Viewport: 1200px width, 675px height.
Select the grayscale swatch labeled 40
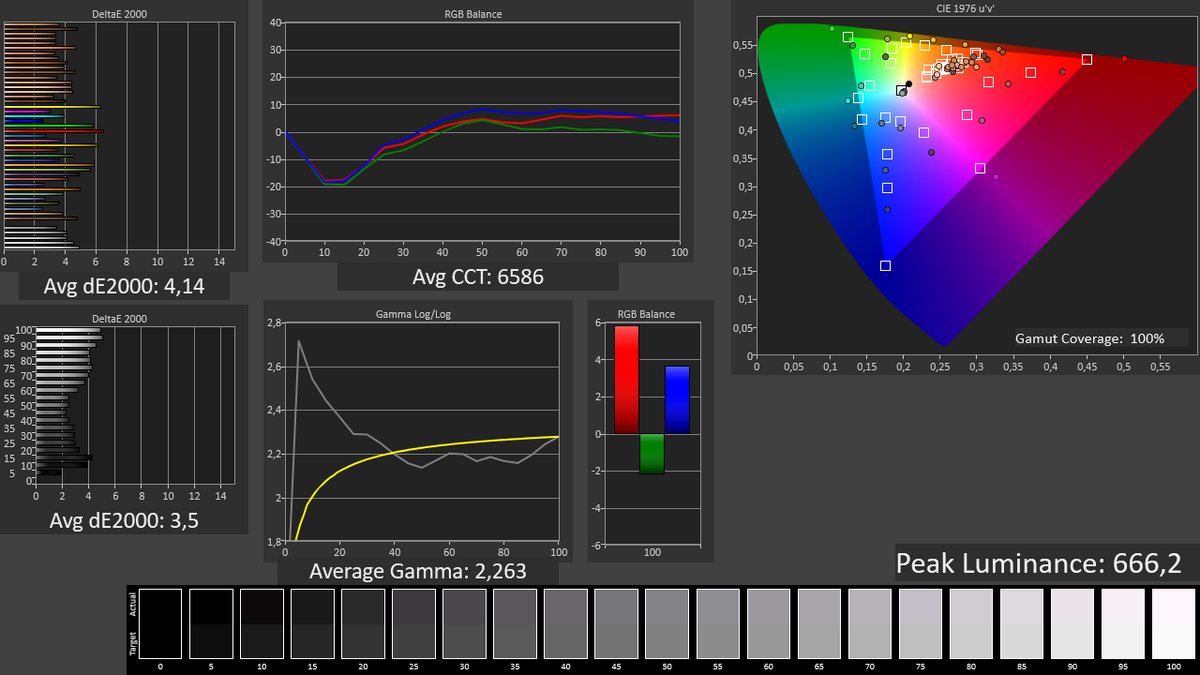tap(565, 623)
